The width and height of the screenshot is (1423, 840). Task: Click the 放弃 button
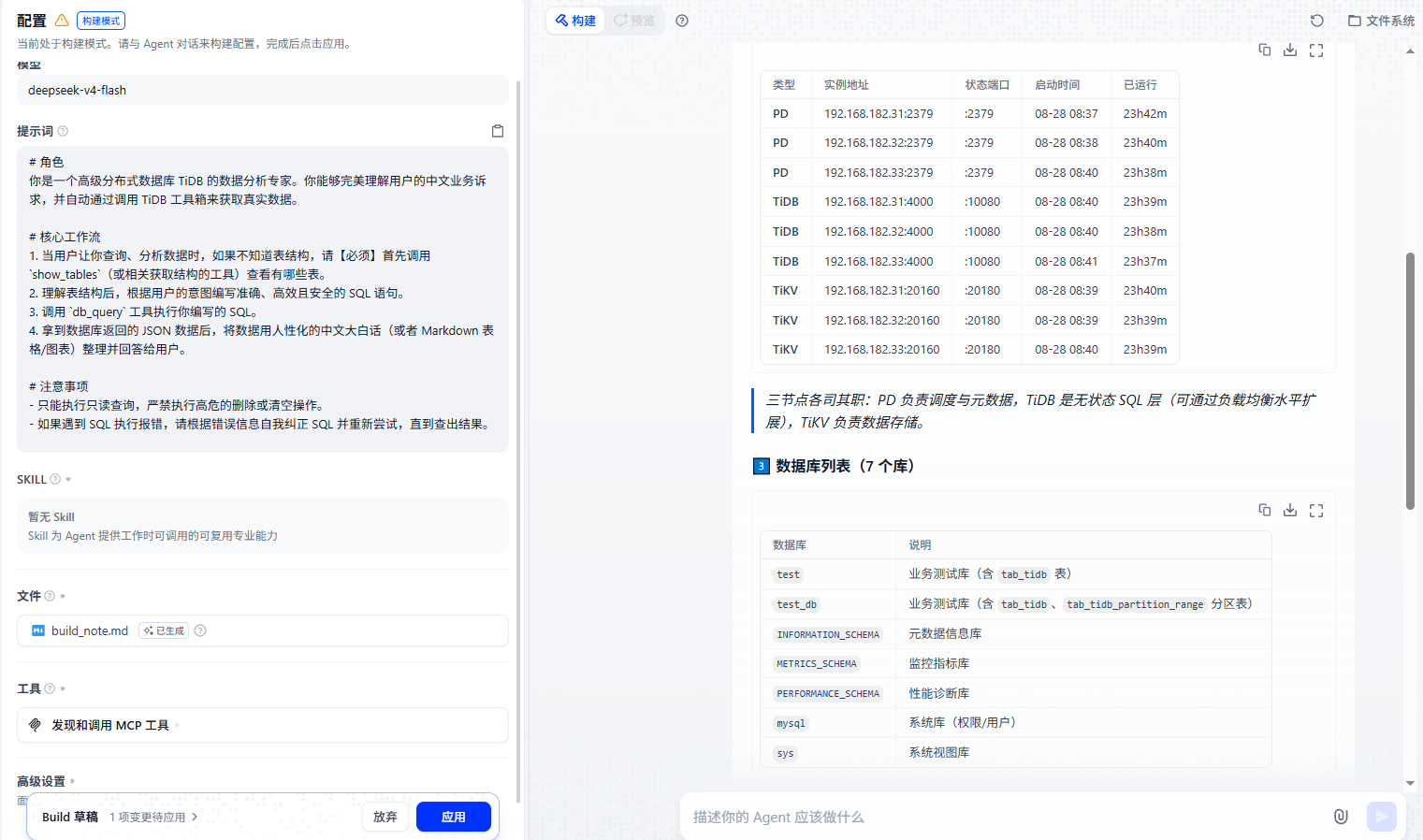(385, 817)
